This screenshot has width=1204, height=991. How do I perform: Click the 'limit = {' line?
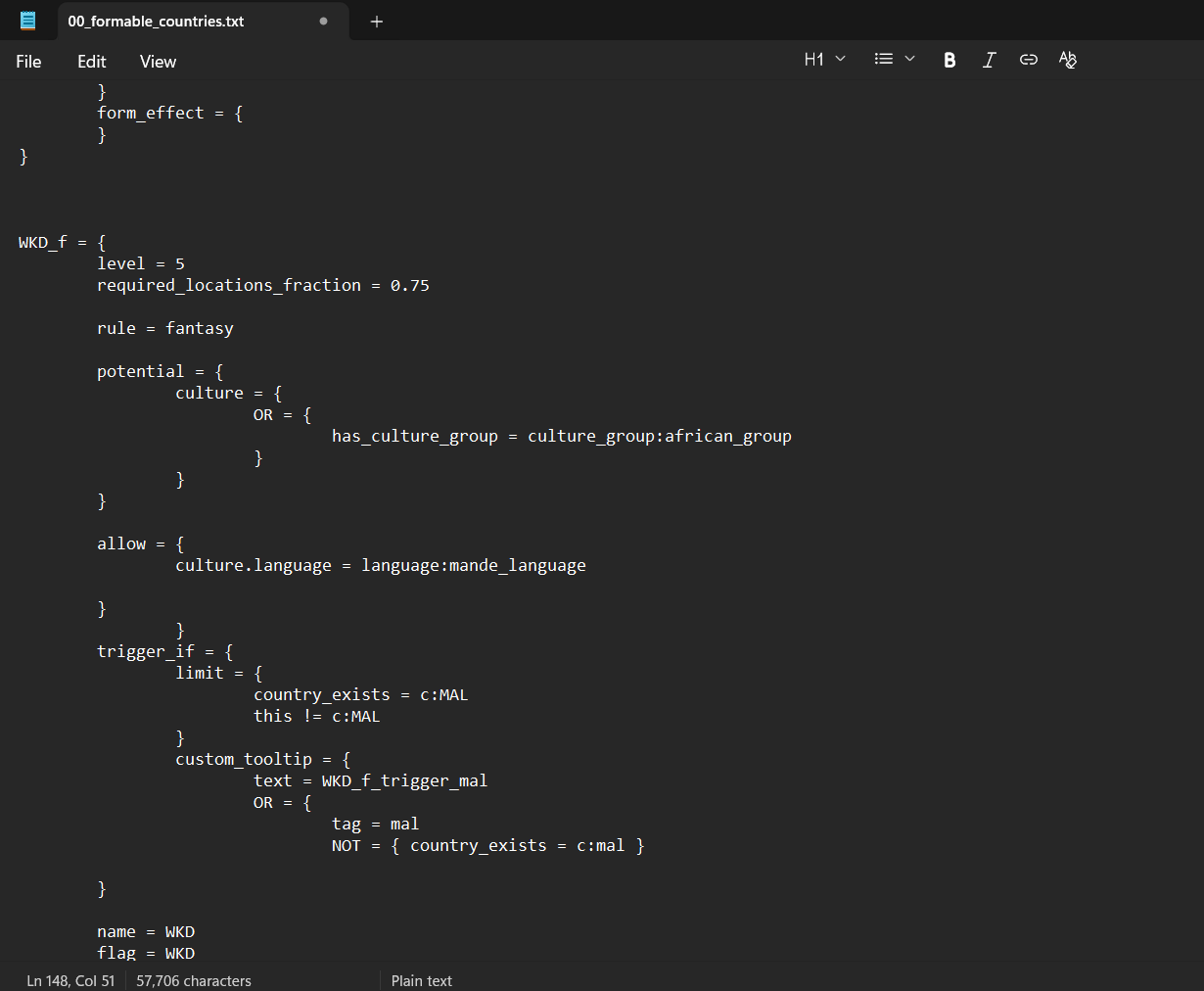[x=219, y=673]
